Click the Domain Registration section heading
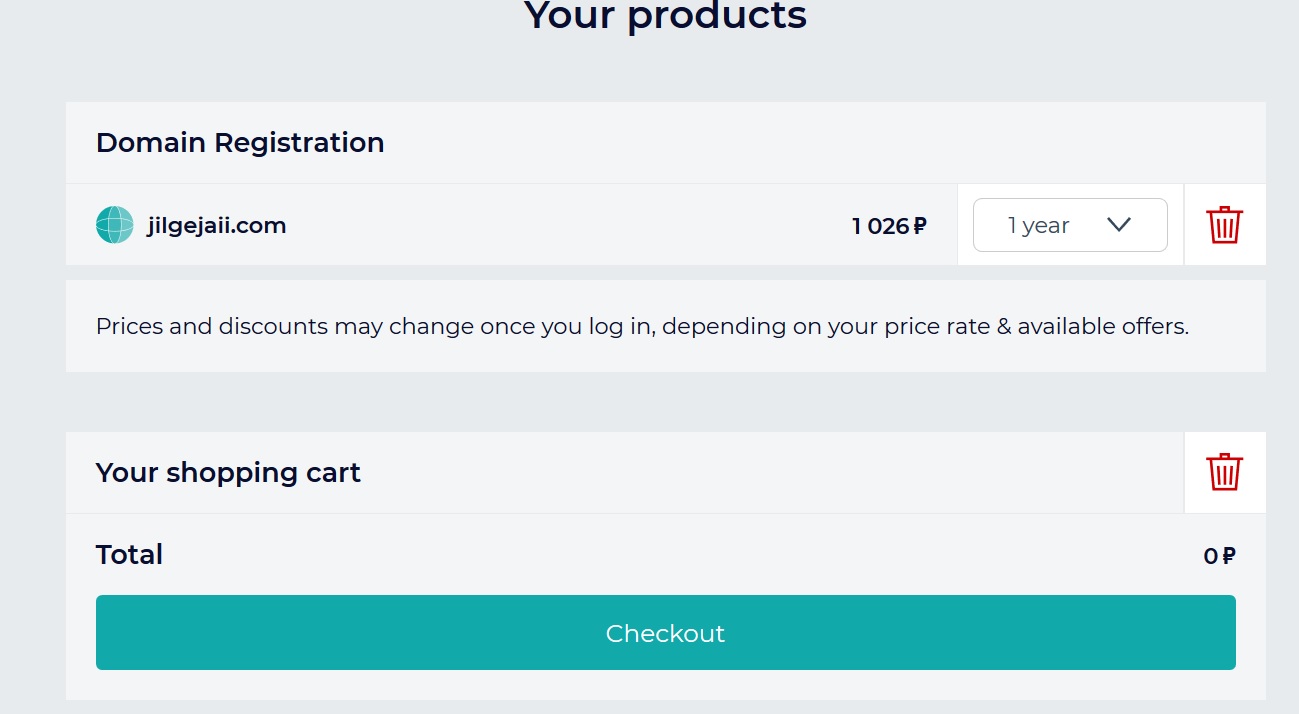The image size is (1299, 714). point(240,142)
